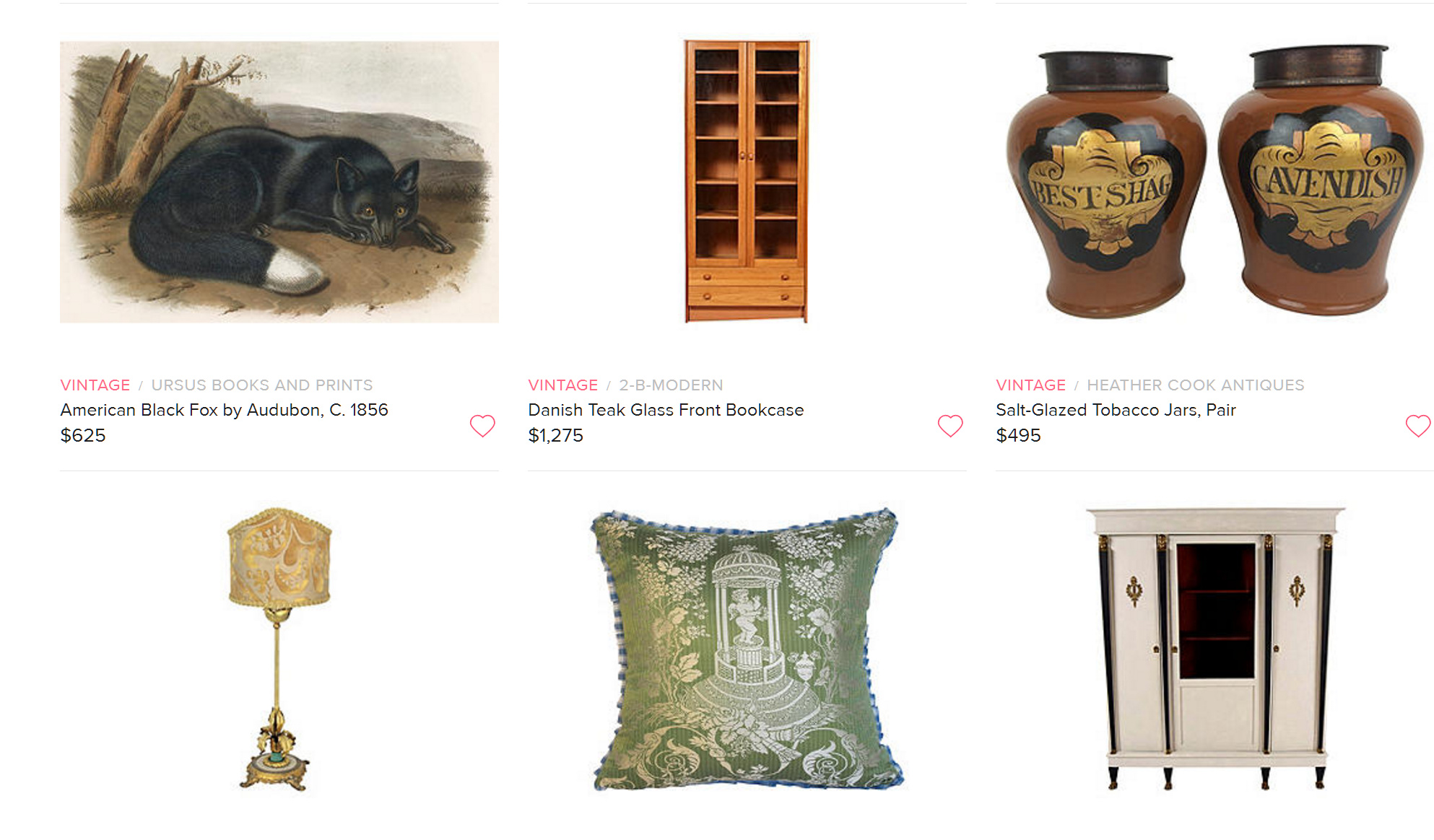
Task: Visit seller Heather Cook Antiques
Action: [1196, 385]
